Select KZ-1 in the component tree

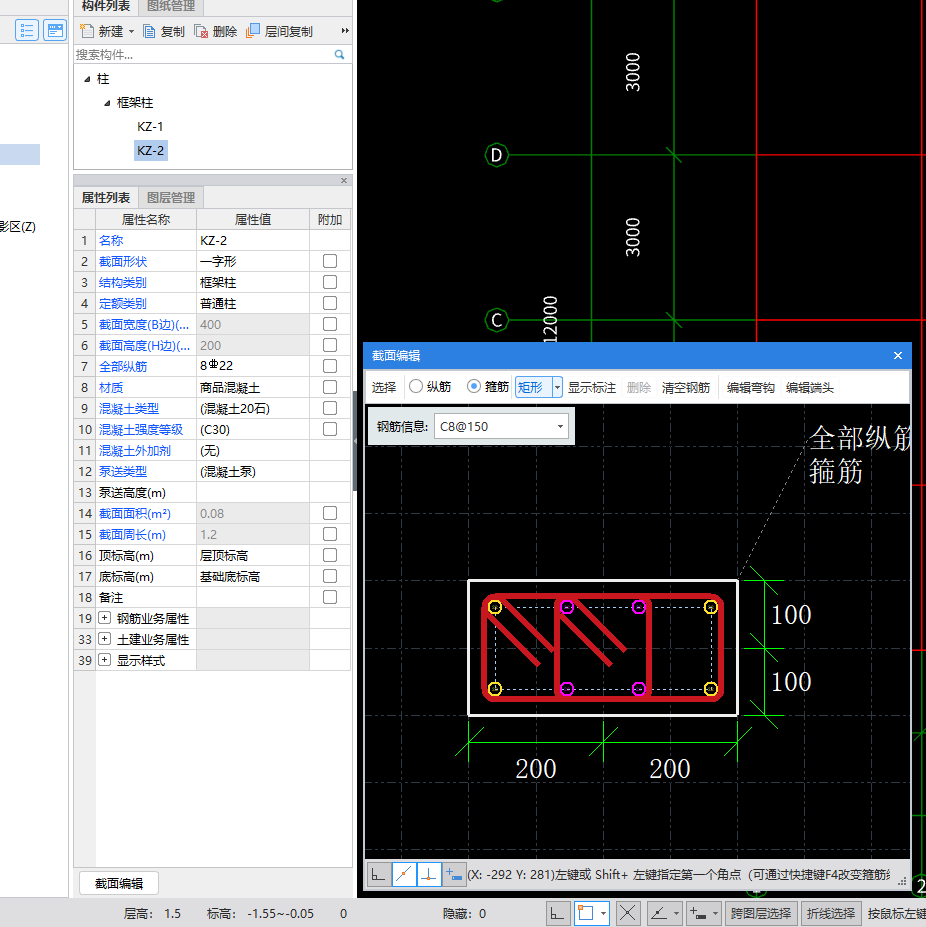[150, 127]
